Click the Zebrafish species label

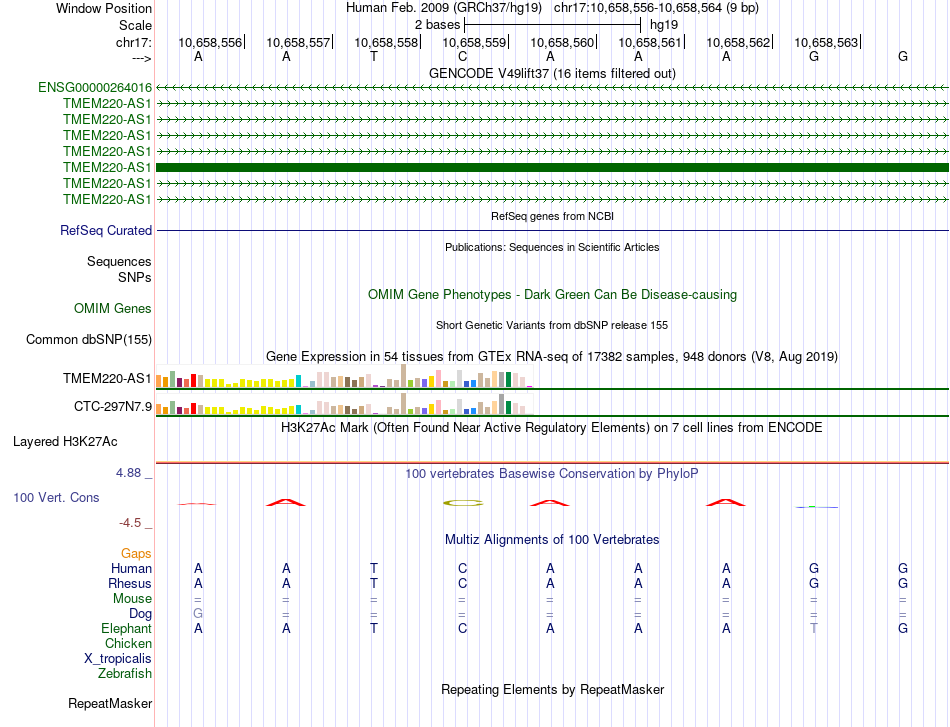tap(125, 673)
